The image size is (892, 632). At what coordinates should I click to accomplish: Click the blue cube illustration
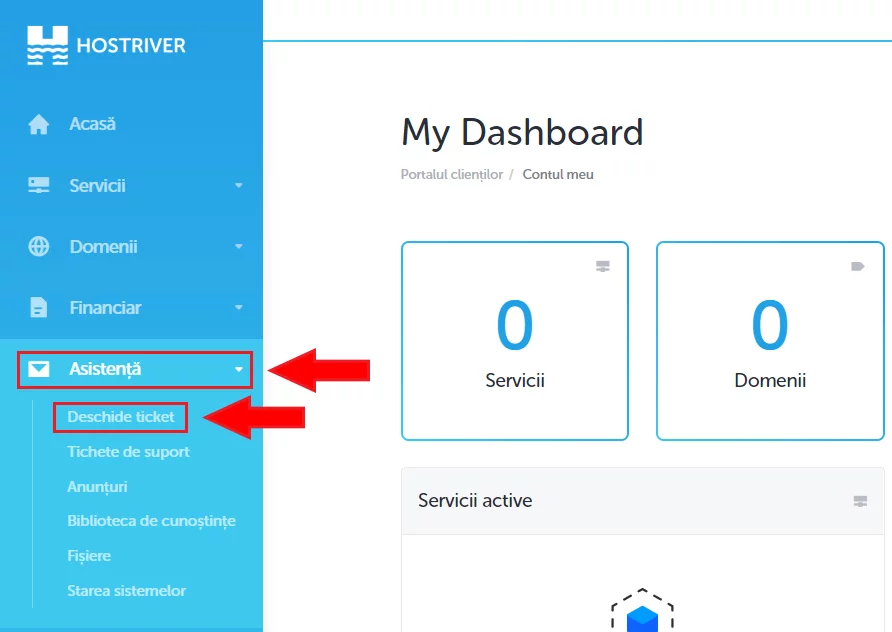tap(642, 618)
